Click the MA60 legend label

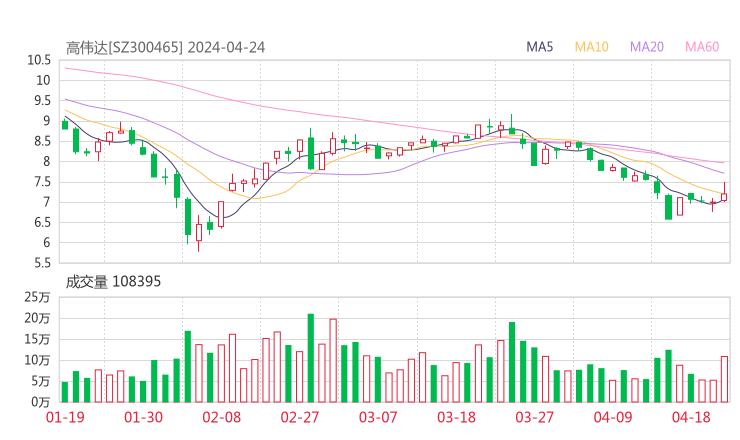click(702, 47)
